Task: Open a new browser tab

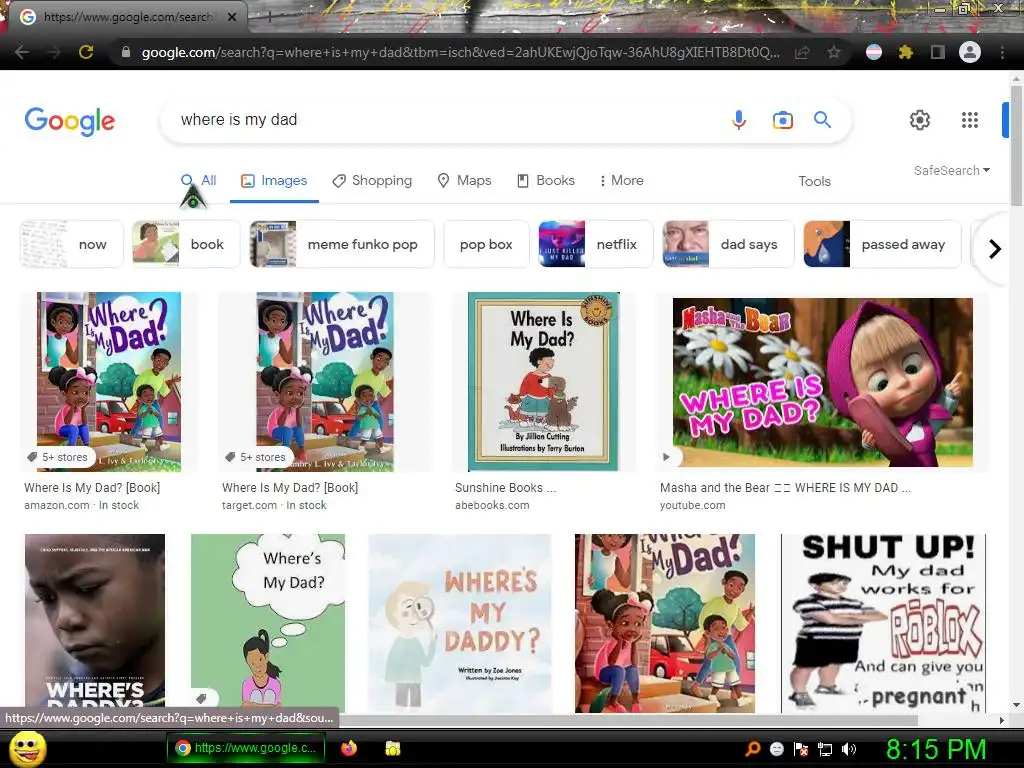Action: coord(268,17)
